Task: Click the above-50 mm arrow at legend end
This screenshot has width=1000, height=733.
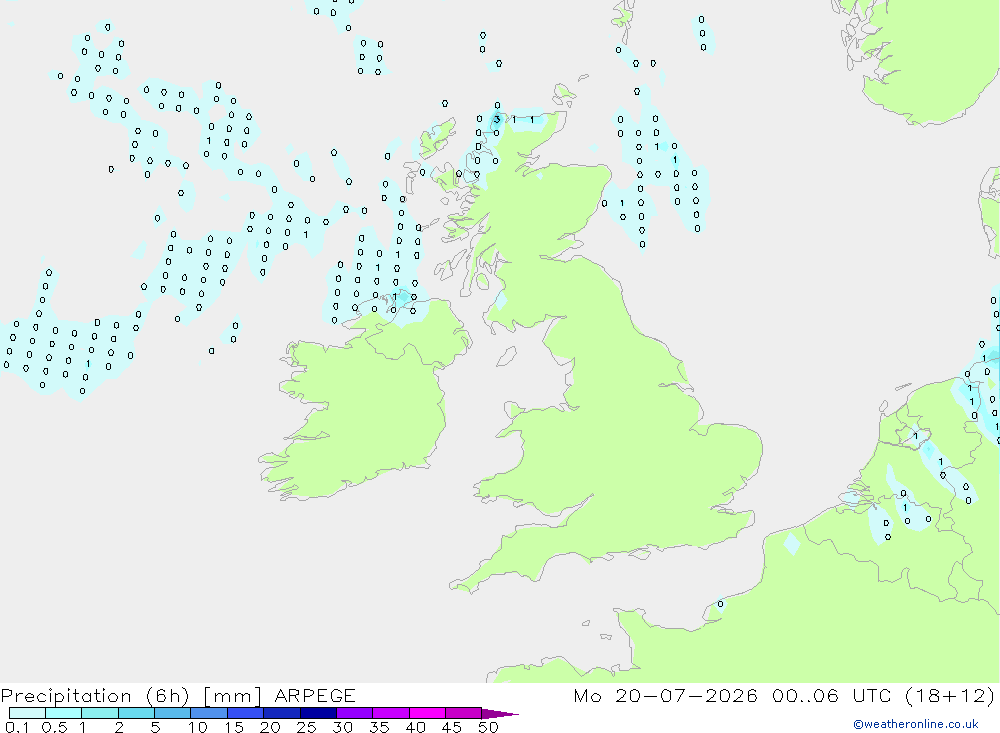Action: coord(500,713)
